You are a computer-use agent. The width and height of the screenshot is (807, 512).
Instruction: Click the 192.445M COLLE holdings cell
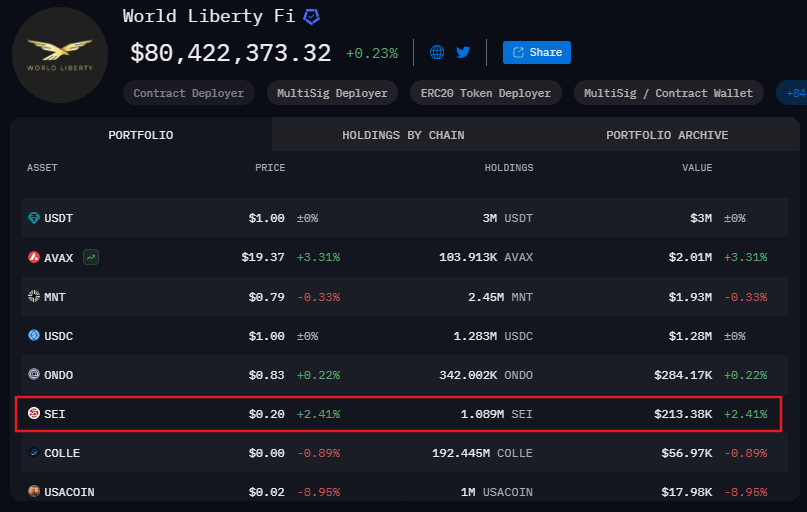pos(482,453)
